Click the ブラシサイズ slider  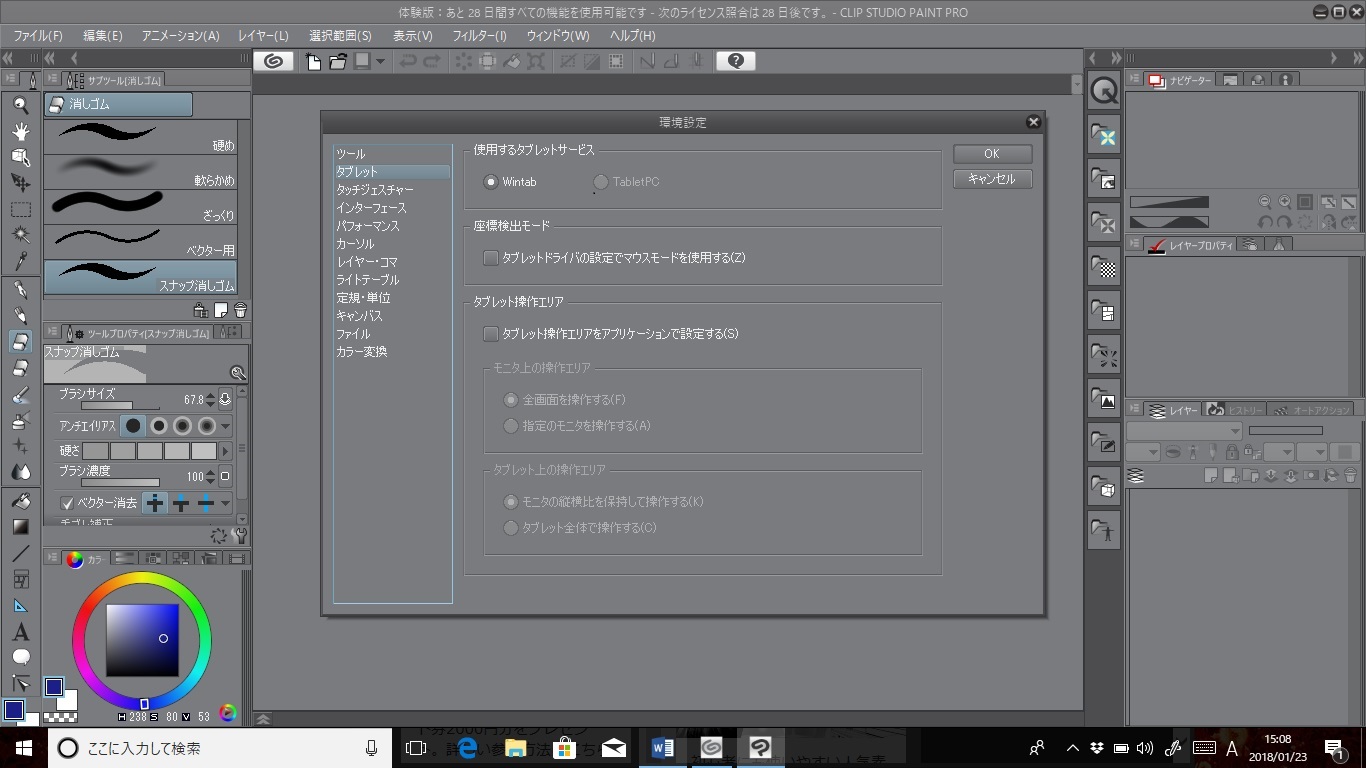[x=120, y=406]
